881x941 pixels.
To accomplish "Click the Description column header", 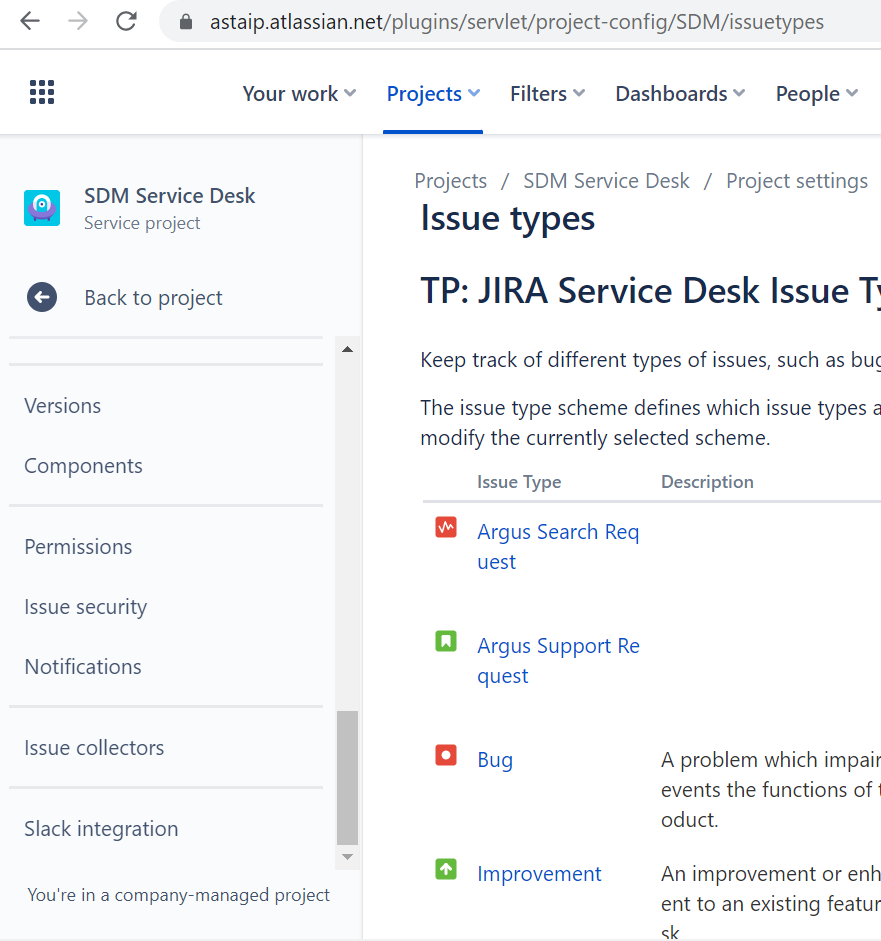I will pyautogui.click(x=707, y=482).
